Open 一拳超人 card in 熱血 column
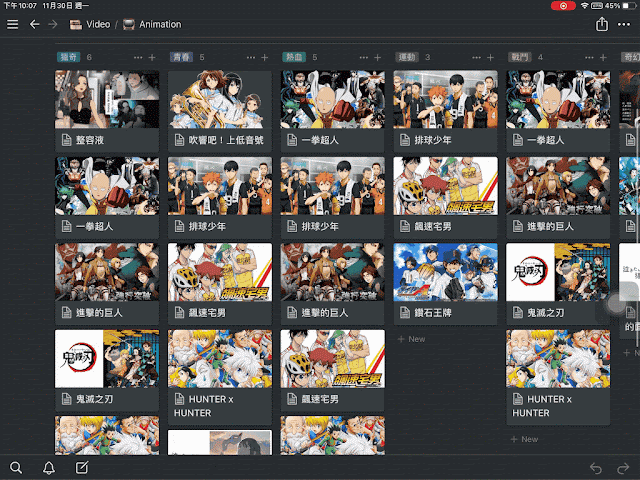 [333, 111]
